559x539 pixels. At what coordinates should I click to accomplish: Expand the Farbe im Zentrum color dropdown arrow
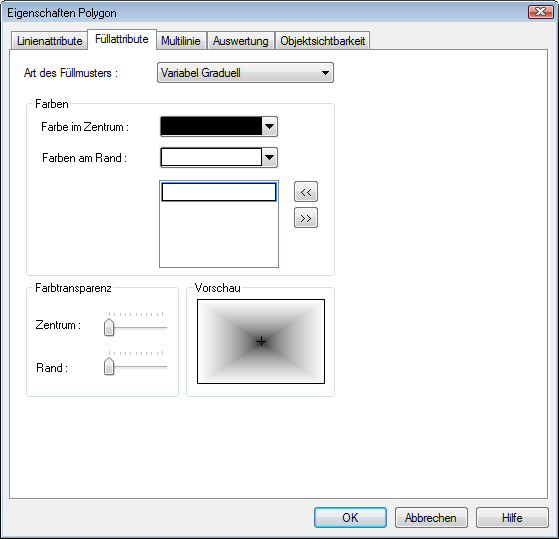(270, 127)
